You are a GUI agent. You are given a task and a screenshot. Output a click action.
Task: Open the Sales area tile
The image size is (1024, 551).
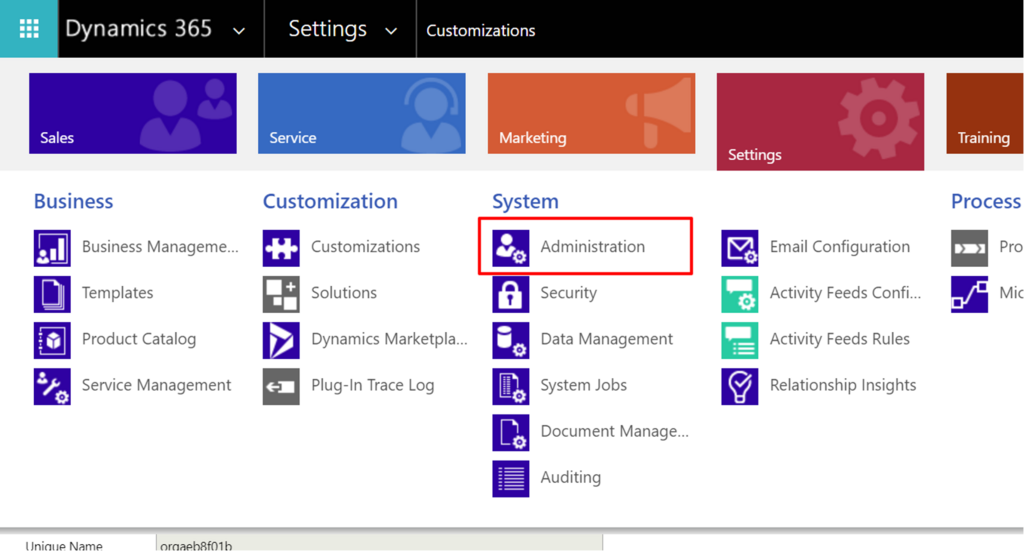133,114
